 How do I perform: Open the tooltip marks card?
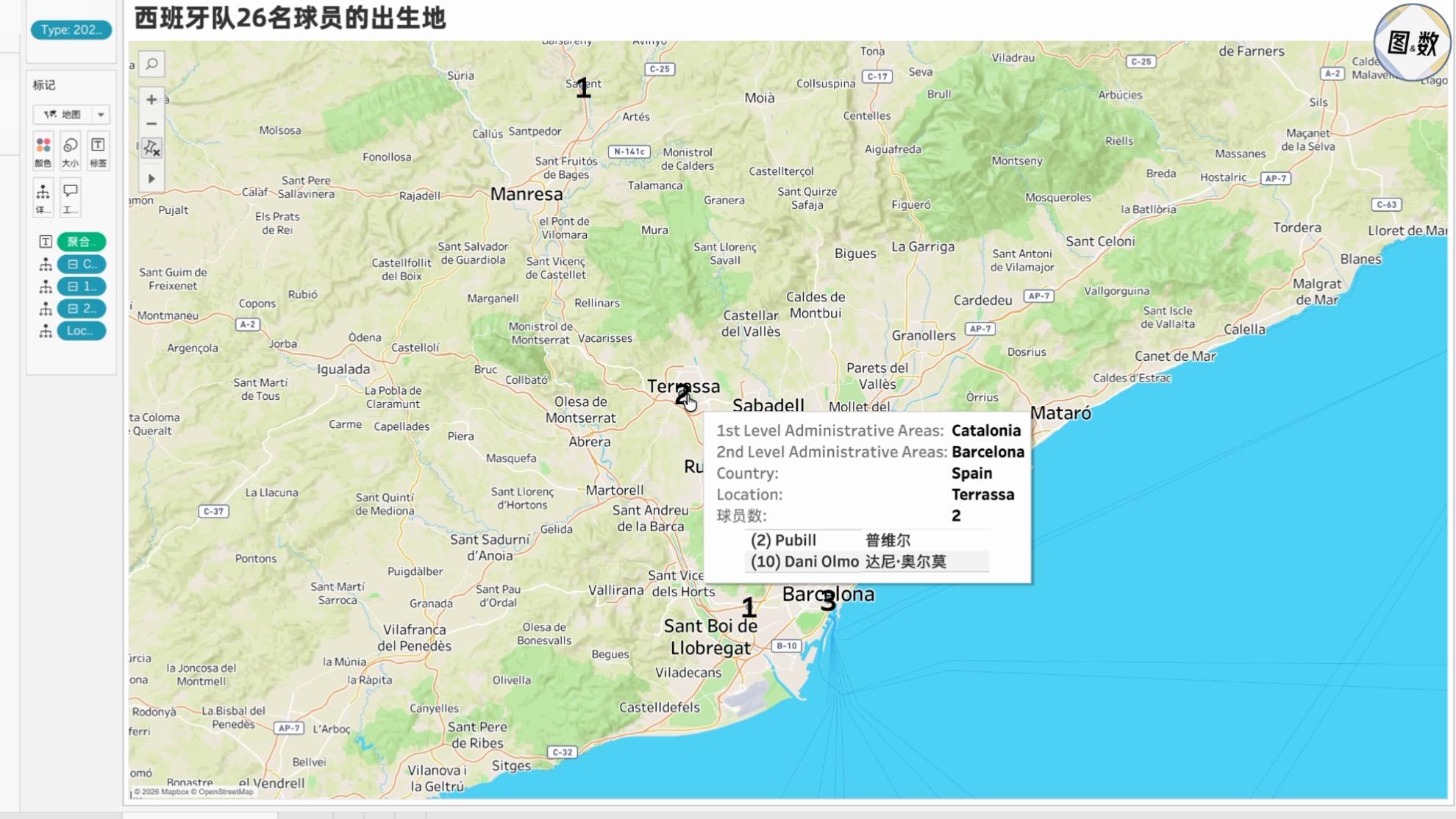71,198
